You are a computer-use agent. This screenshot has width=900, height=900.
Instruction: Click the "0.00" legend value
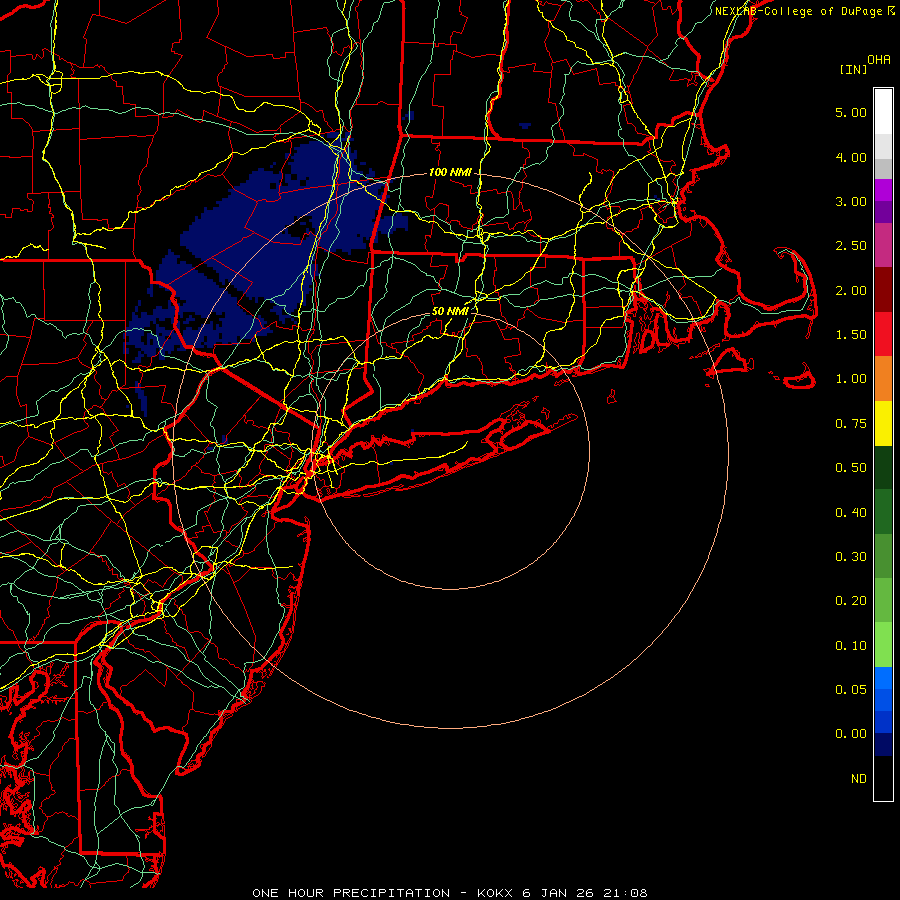click(851, 734)
